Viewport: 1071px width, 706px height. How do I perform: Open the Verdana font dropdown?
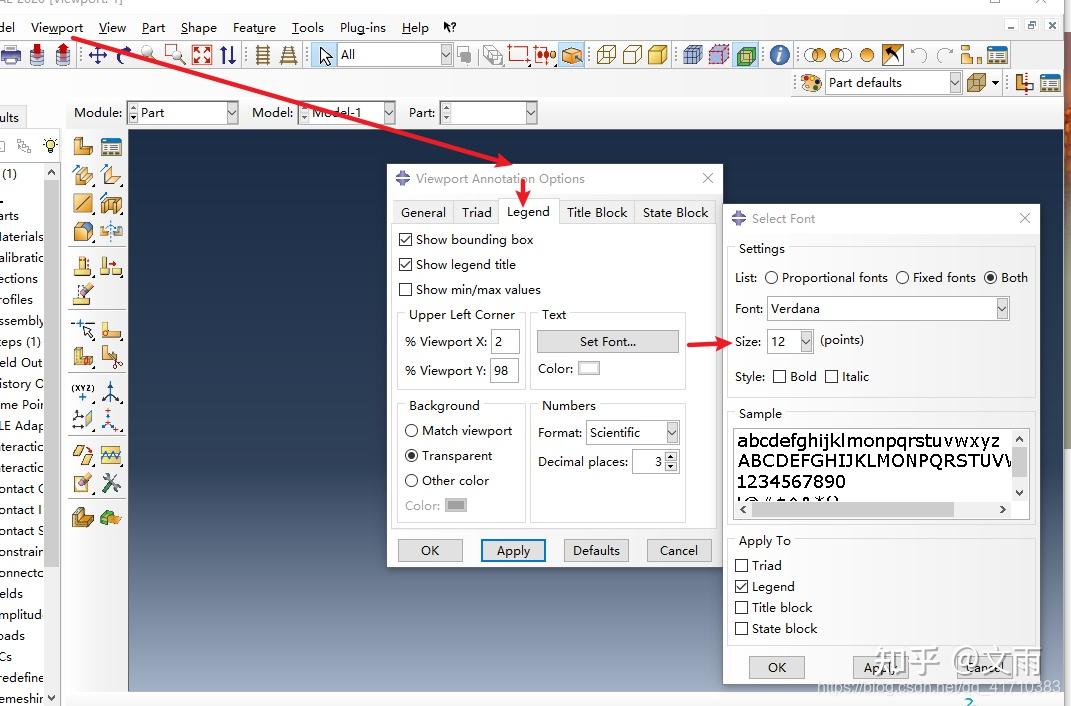pos(1002,308)
